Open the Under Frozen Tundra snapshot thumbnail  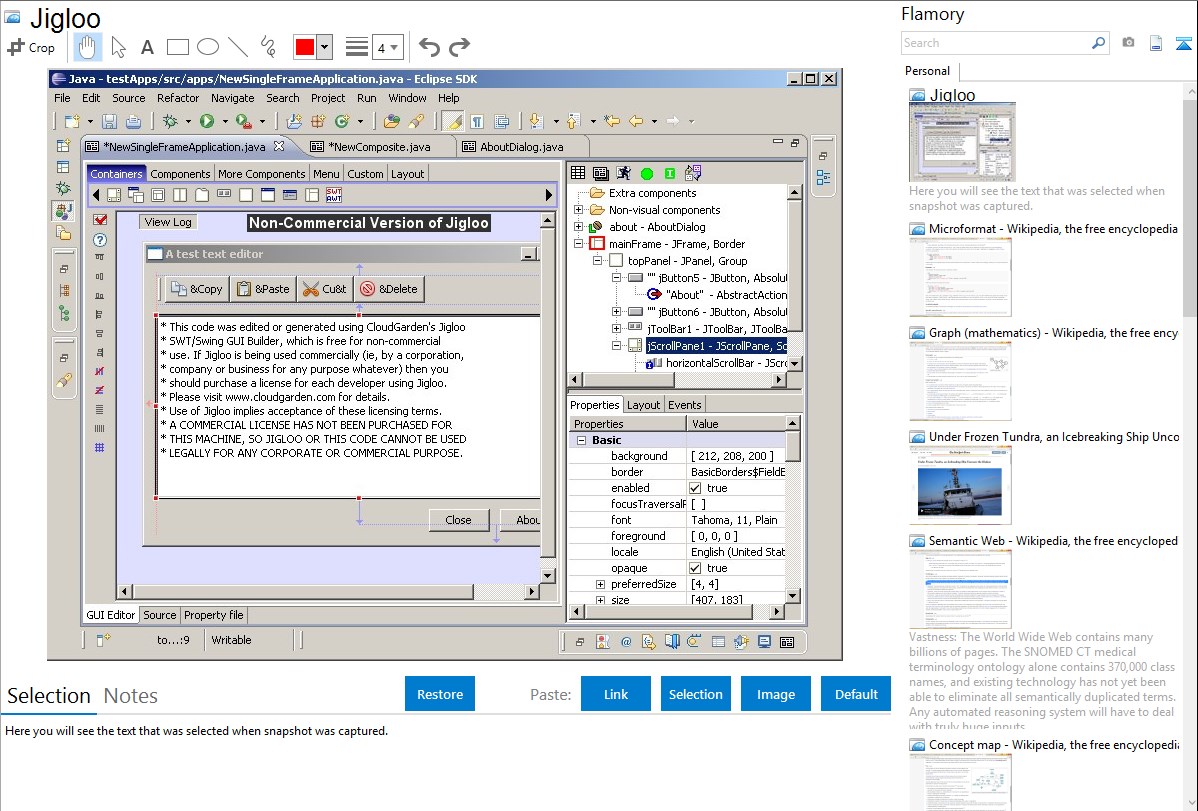point(960,485)
